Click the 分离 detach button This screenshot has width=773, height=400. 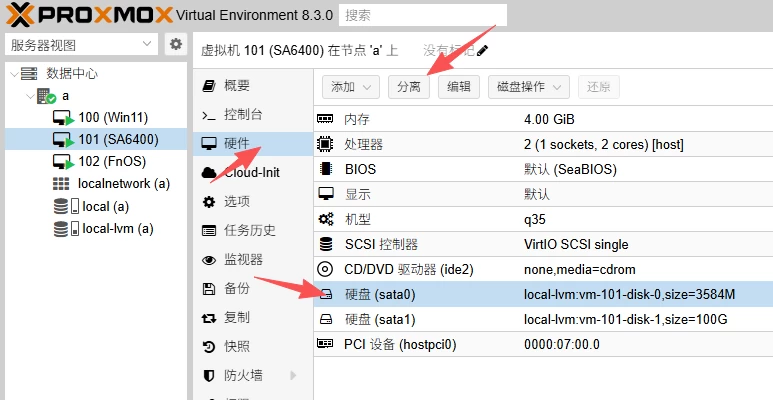(x=409, y=87)
